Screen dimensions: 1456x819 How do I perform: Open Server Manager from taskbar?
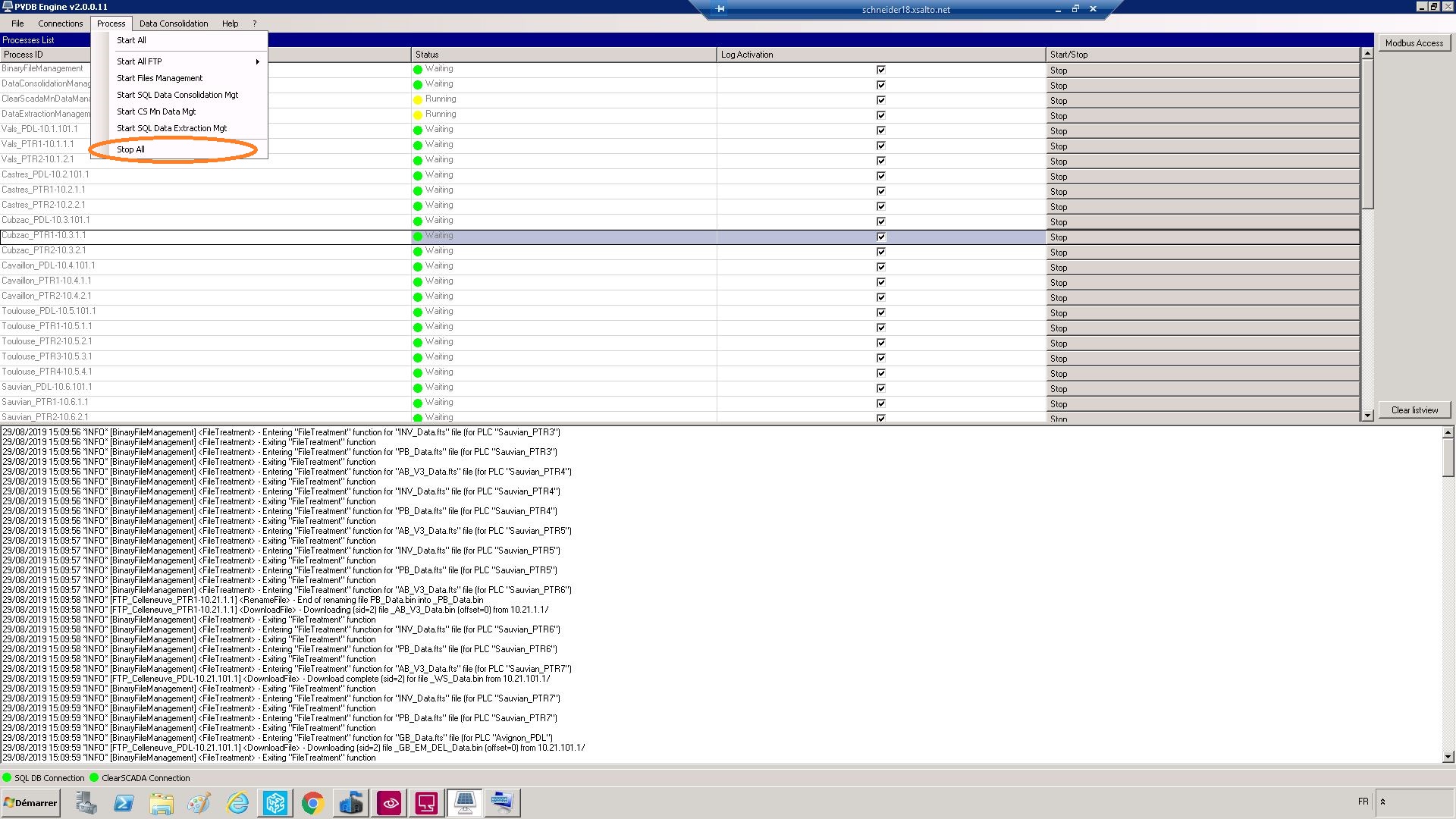(x=86, y=802)
